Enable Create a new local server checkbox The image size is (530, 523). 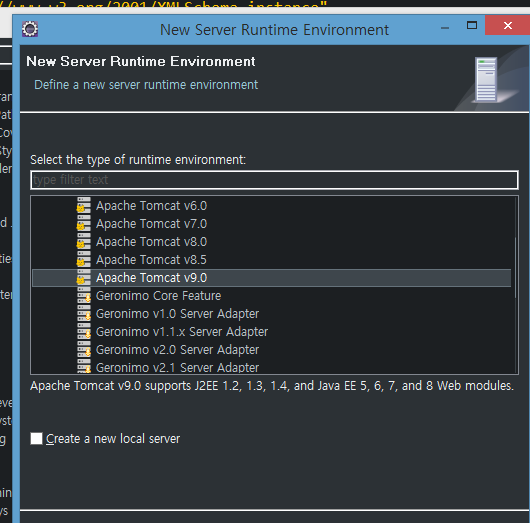(x=36, y=438)
